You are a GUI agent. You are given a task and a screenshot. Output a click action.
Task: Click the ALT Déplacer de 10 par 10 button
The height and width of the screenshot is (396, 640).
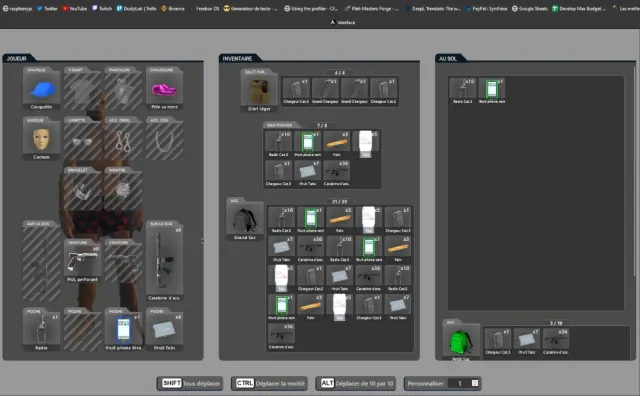[x=356, y=383]
